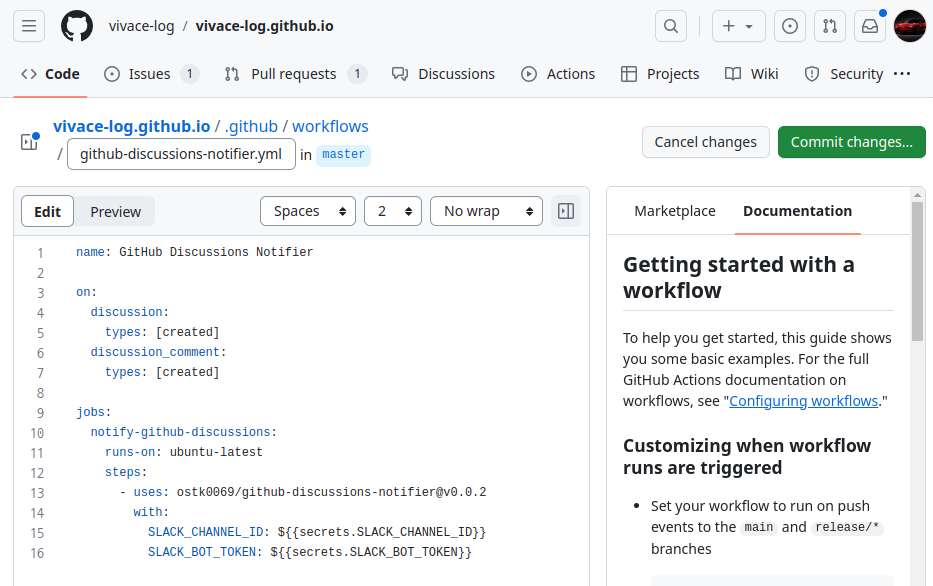The image size is (933, 586).
Task: Click the scrollbar up arrow
Action: pyautogui.click(x=918, y=195)
